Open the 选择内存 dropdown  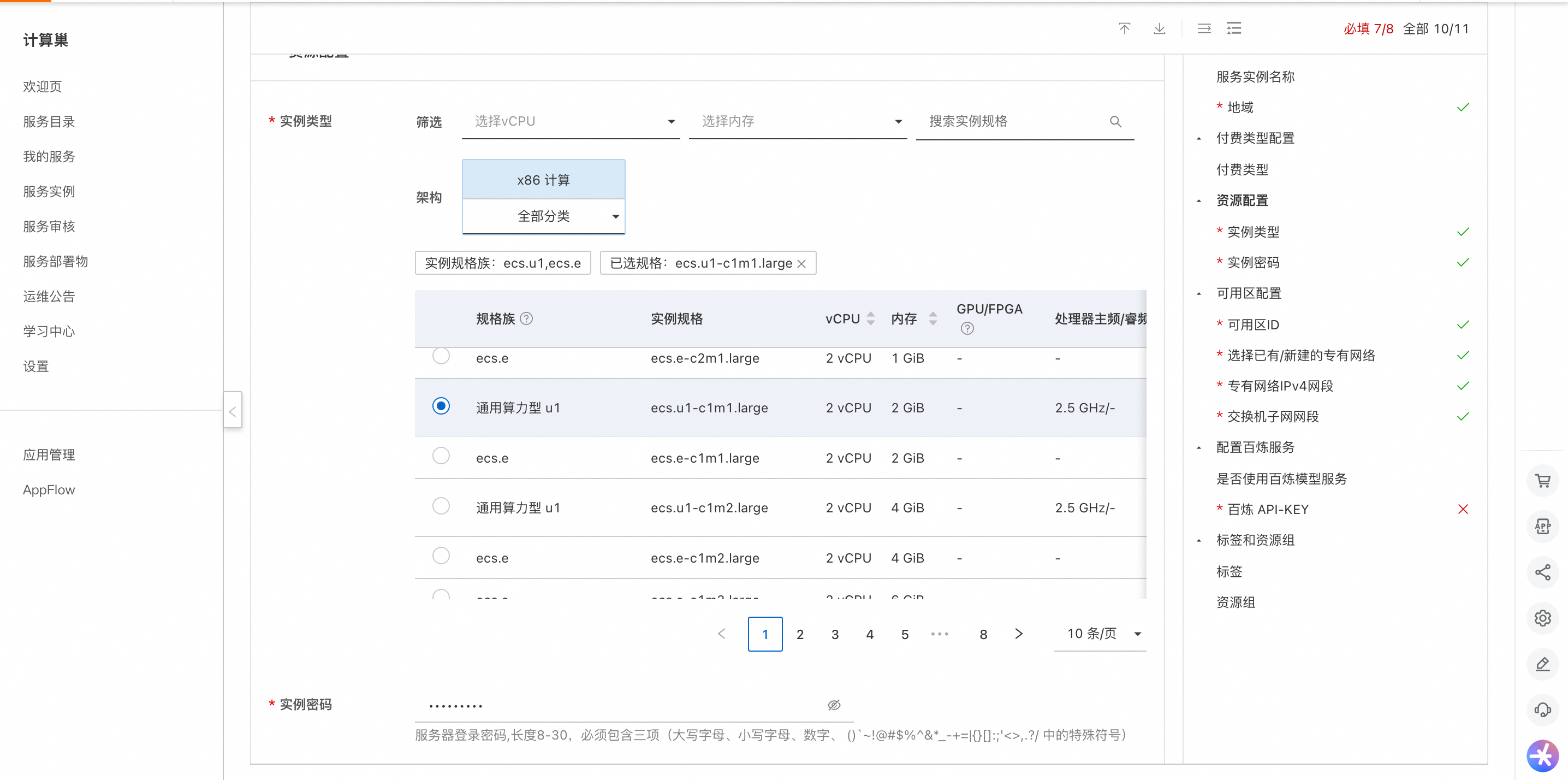click(x=798, y=122)
